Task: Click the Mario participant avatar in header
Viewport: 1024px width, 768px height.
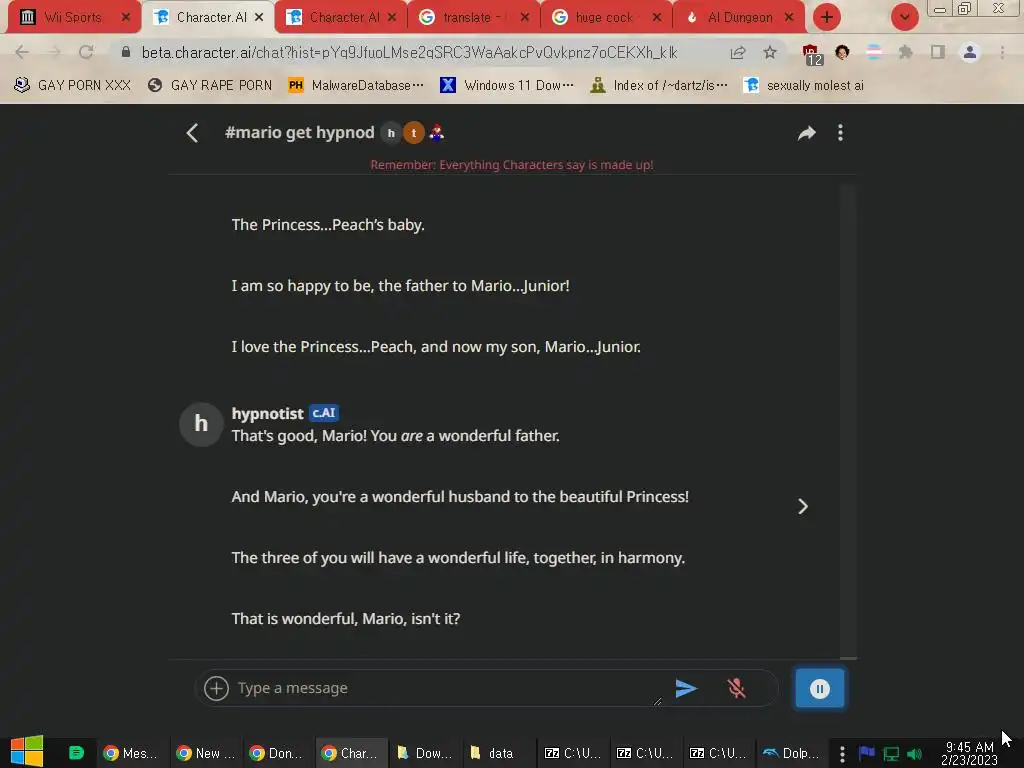Action: coord(436,133)
